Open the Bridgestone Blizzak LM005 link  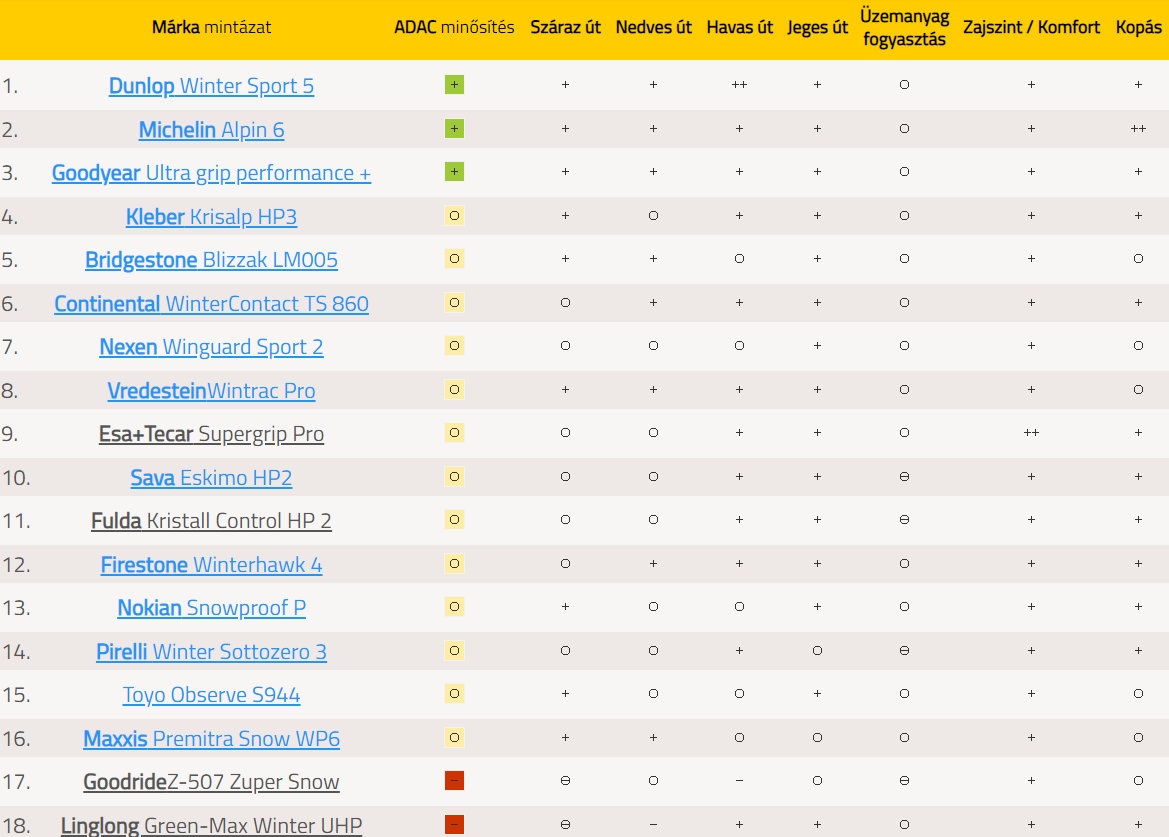pyautogui.click(x=211, y=260)
